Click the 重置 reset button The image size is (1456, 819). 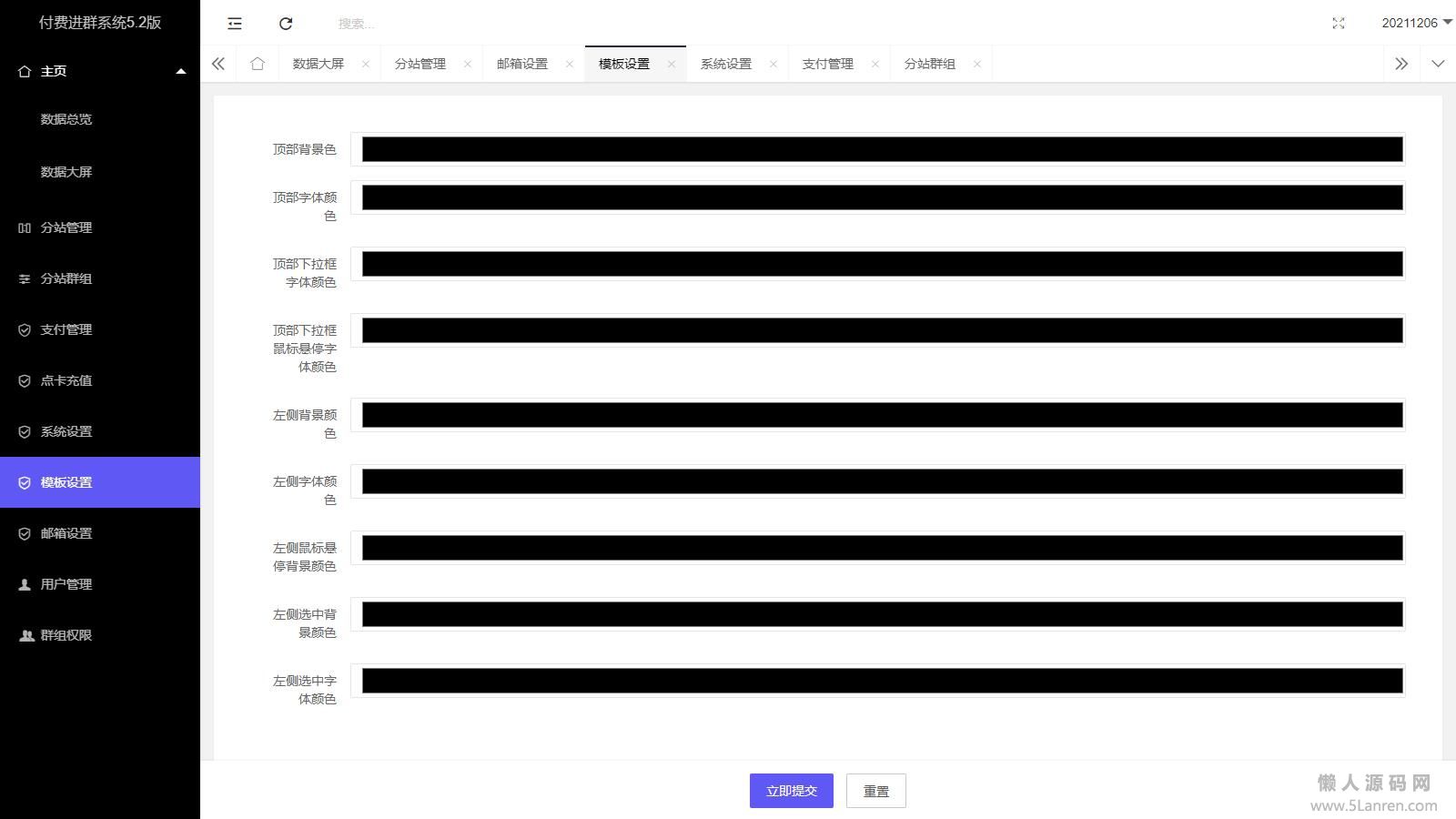876,791
